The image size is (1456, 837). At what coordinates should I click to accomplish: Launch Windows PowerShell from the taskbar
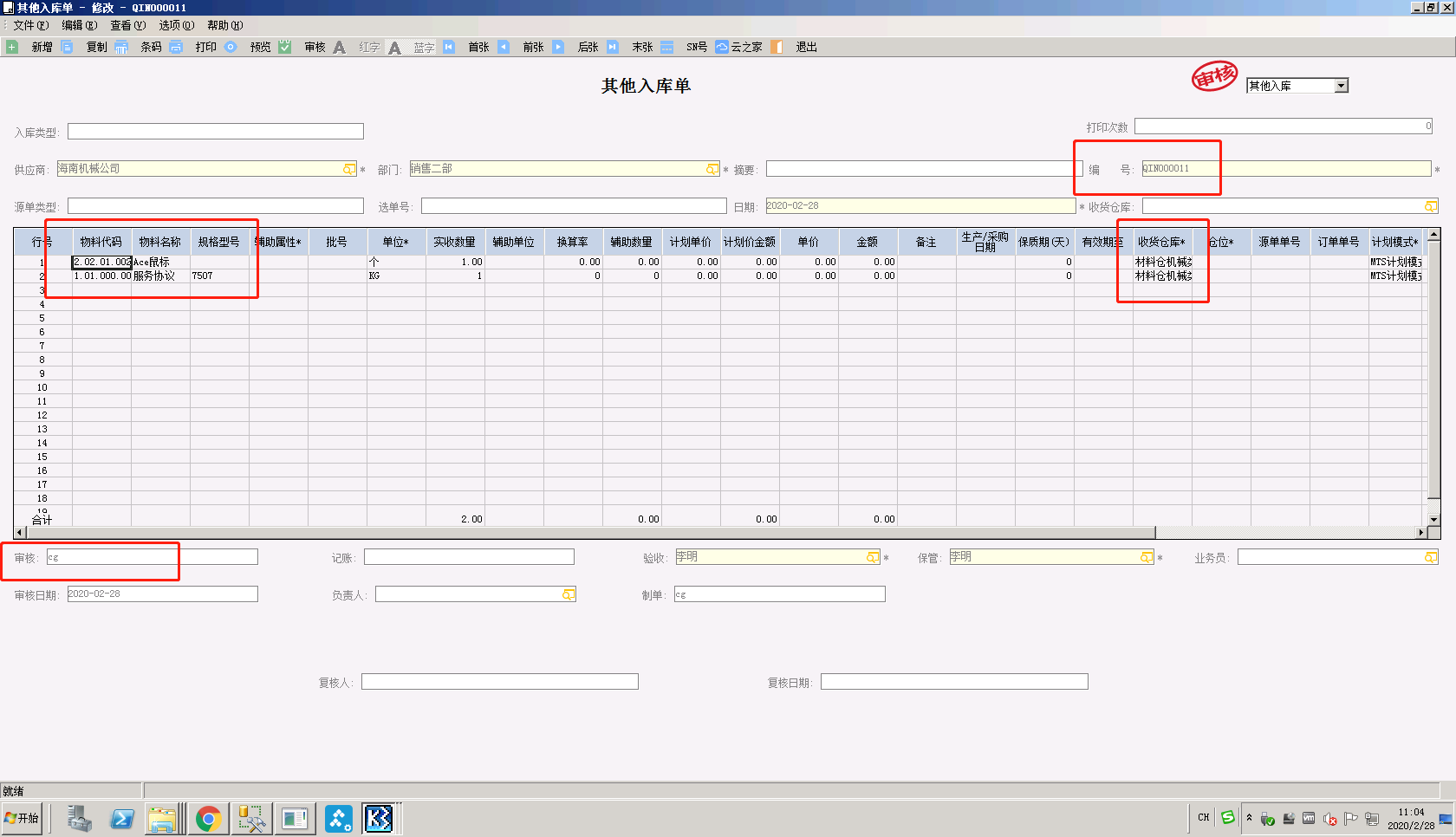tap(122, 818)
